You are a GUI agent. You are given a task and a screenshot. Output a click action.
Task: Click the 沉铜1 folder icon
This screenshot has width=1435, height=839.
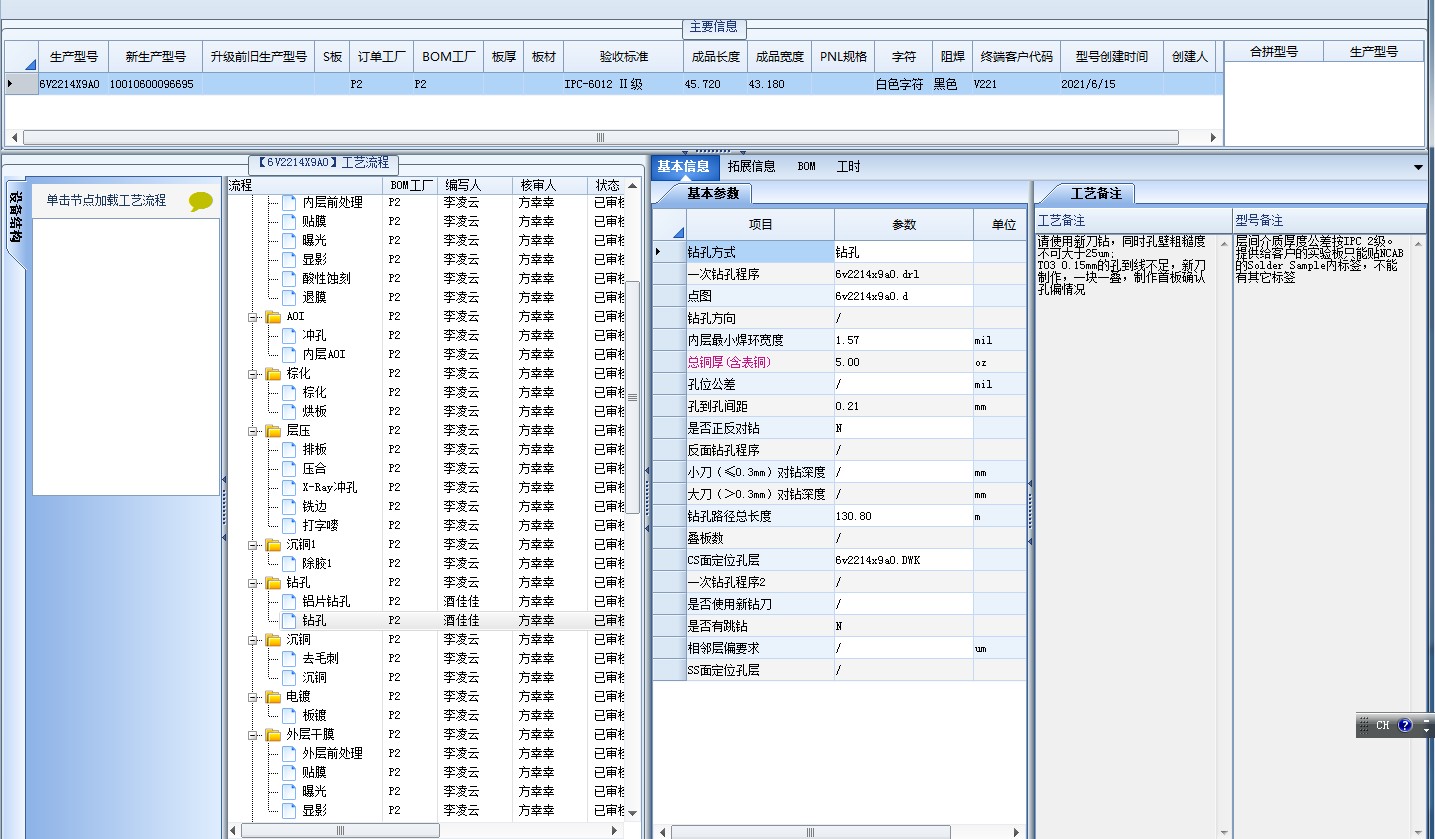point(273,545)
